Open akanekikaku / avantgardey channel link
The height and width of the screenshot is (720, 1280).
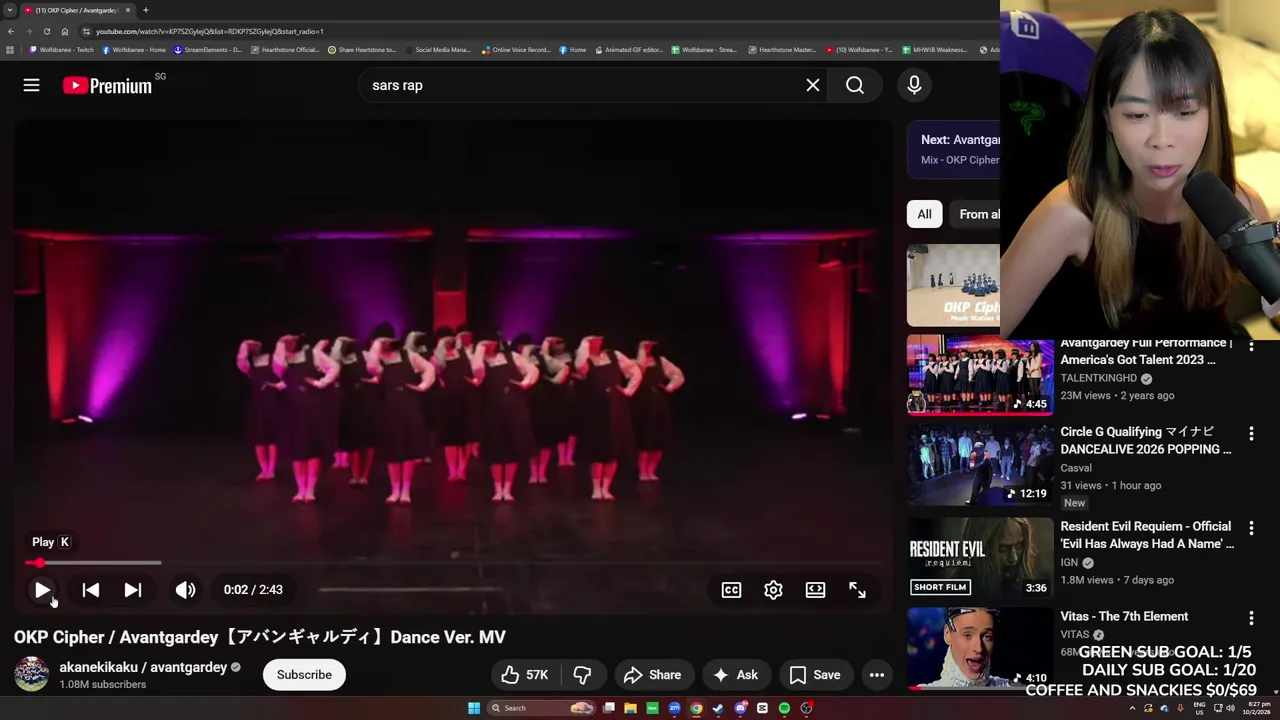[x=143, y=667]
